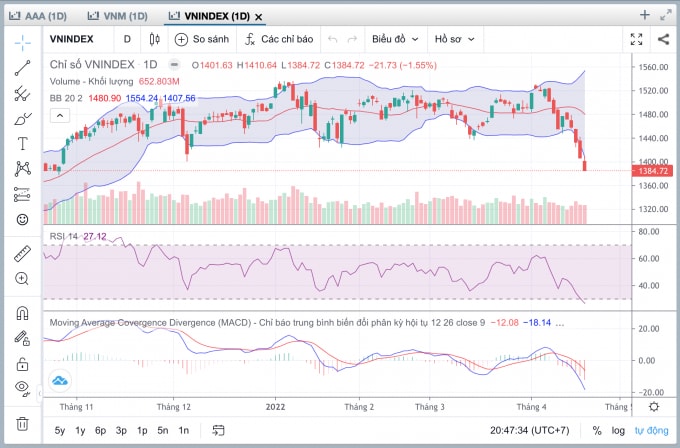Select the crosshair cursor tool
The height and width of the screenshot is (448, 680).
(x=23, y=42)
